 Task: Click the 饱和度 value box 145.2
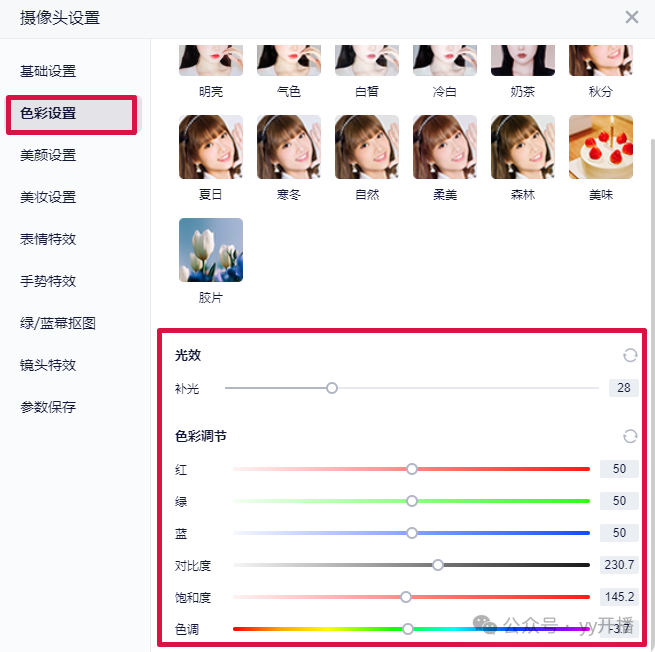pos(619,597)
